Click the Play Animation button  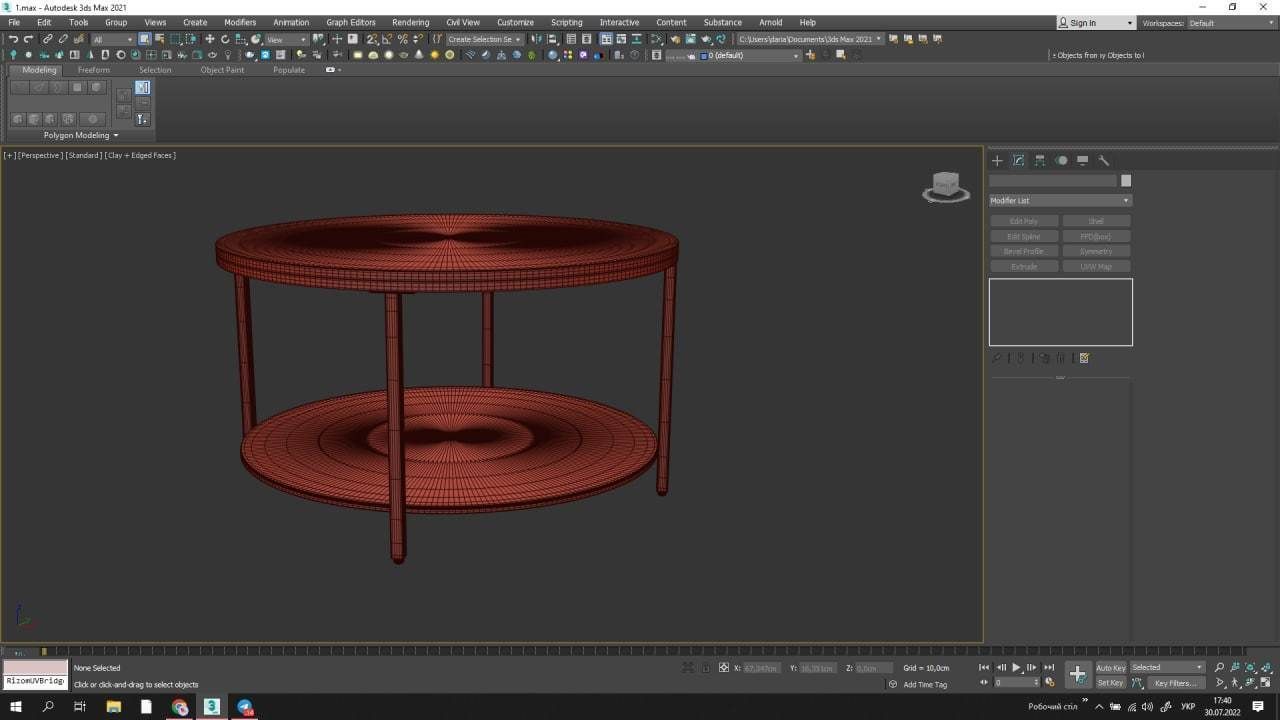(x=1016, y=667)
